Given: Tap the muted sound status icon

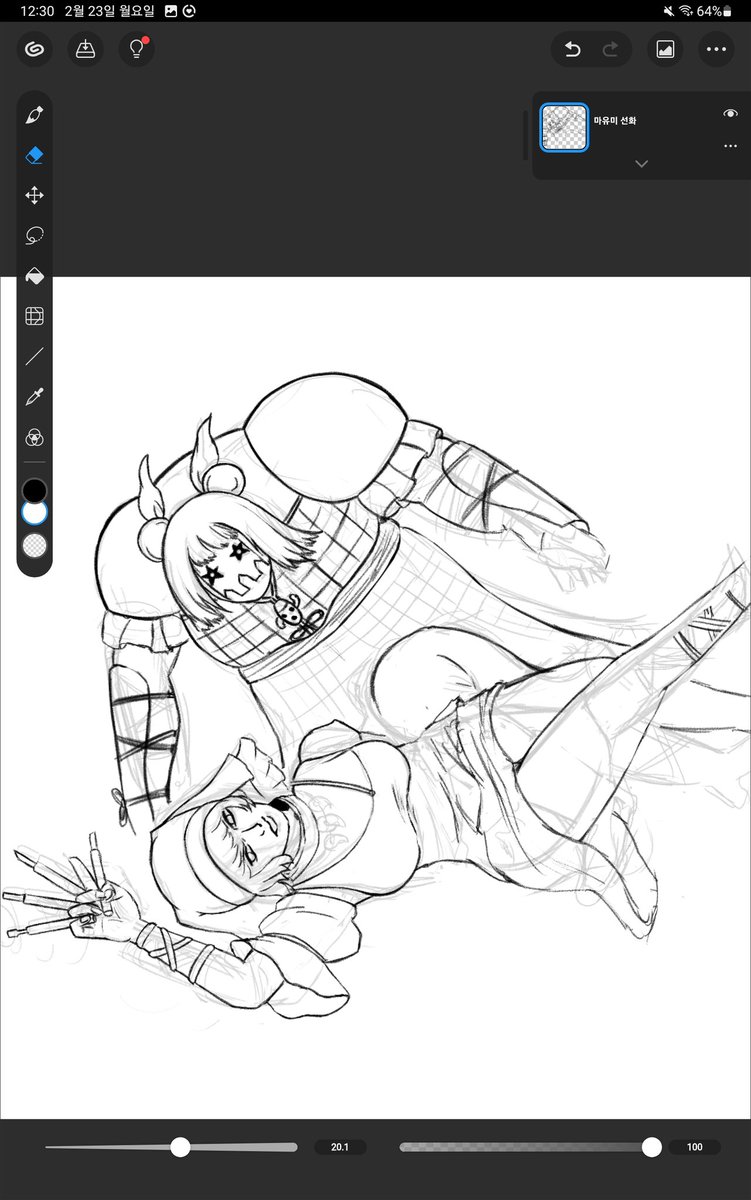Looking at the screenshot, I should 668,10.
